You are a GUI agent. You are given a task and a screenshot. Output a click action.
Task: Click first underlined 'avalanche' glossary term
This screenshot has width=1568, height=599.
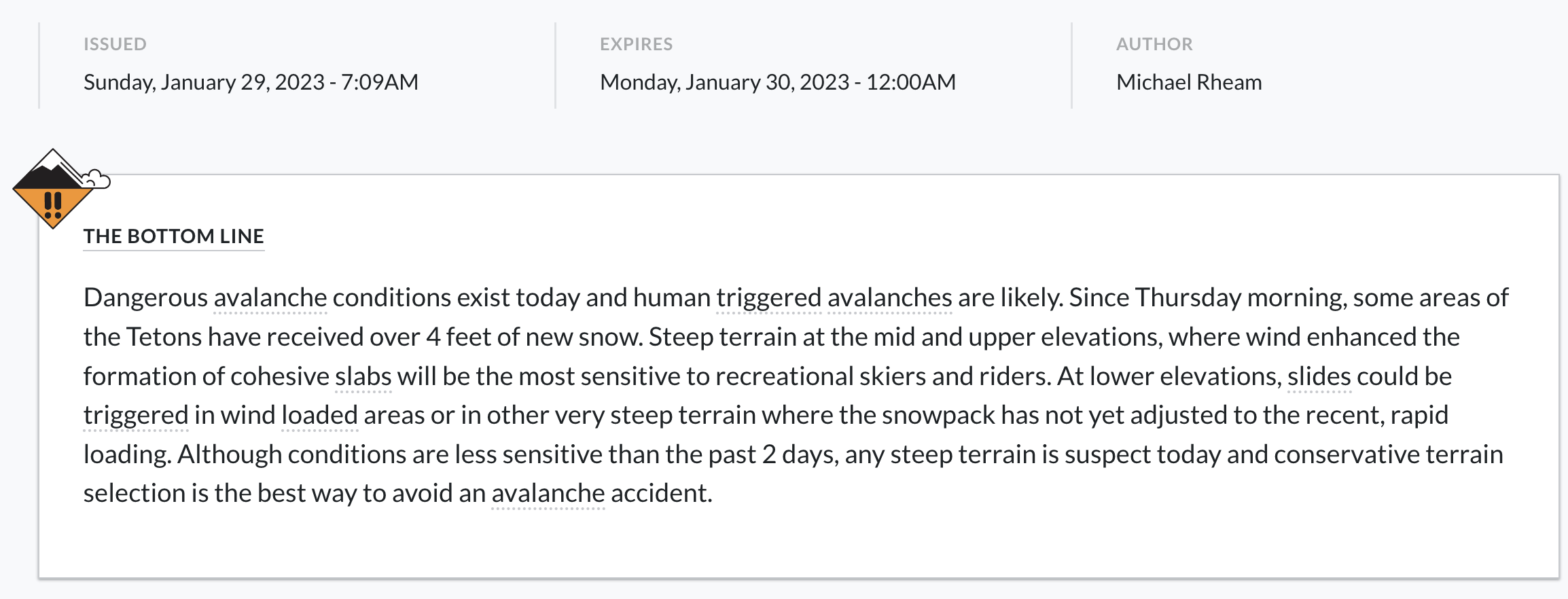click(270, 297)
